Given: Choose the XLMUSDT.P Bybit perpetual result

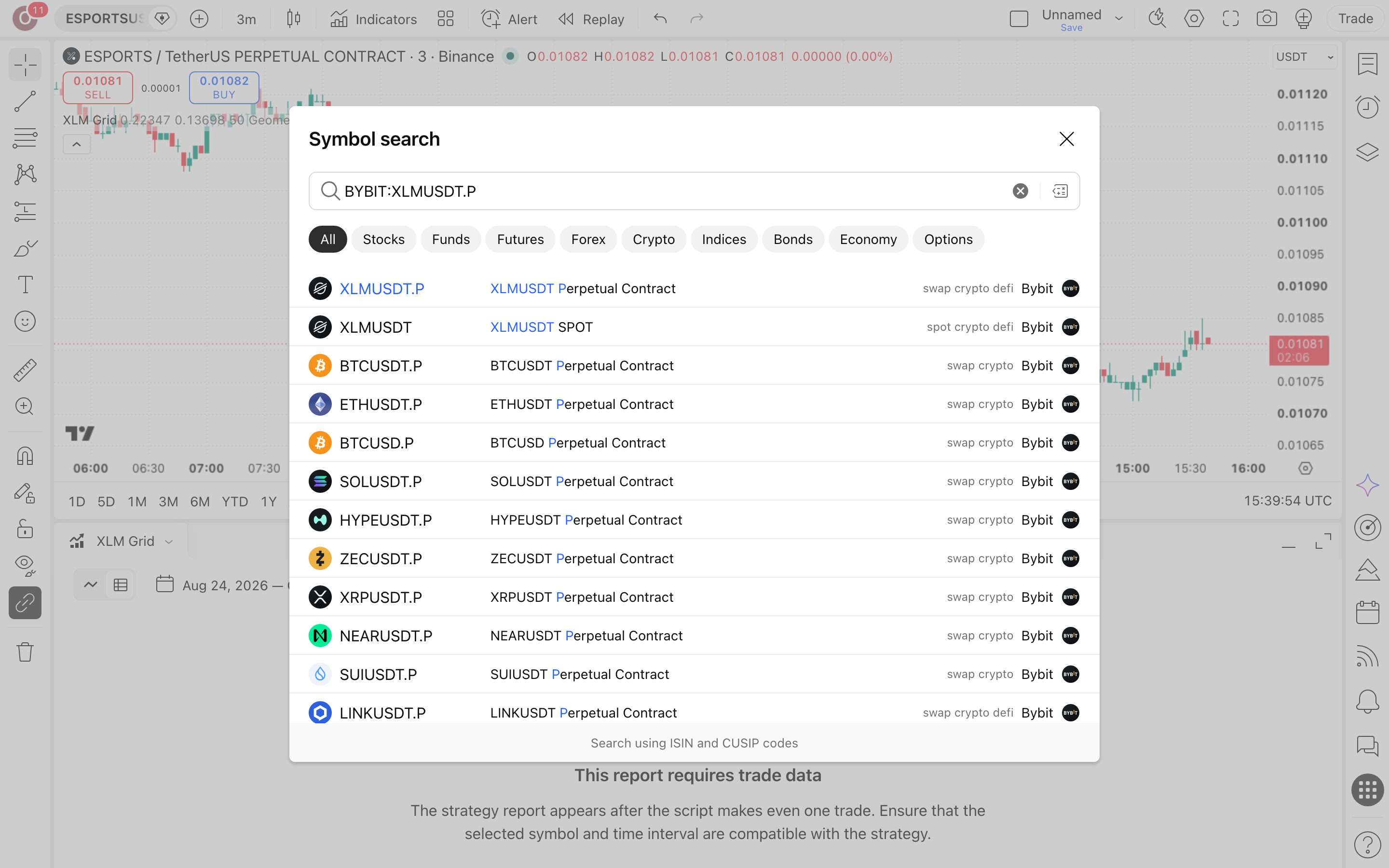Looking at the screenshot, I should click(x=694, y=288).
